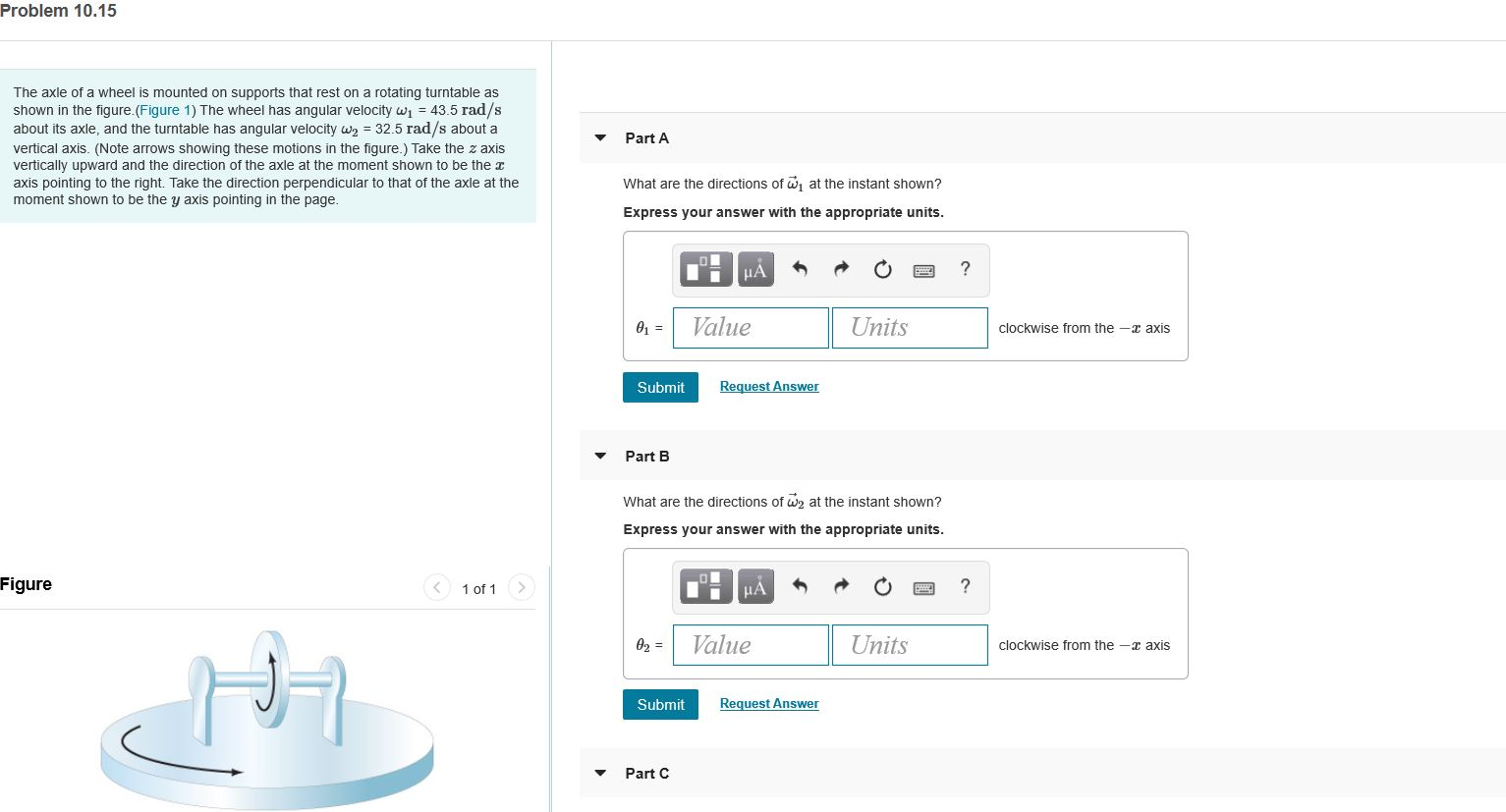Collapse the Part B section
Viewport: 1506px width, 812px height.
tap(600, 456)
